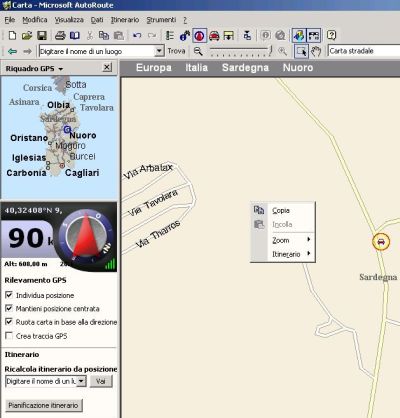Open the Strumenti menu
The image size is (400, 418).
(161, 20)
